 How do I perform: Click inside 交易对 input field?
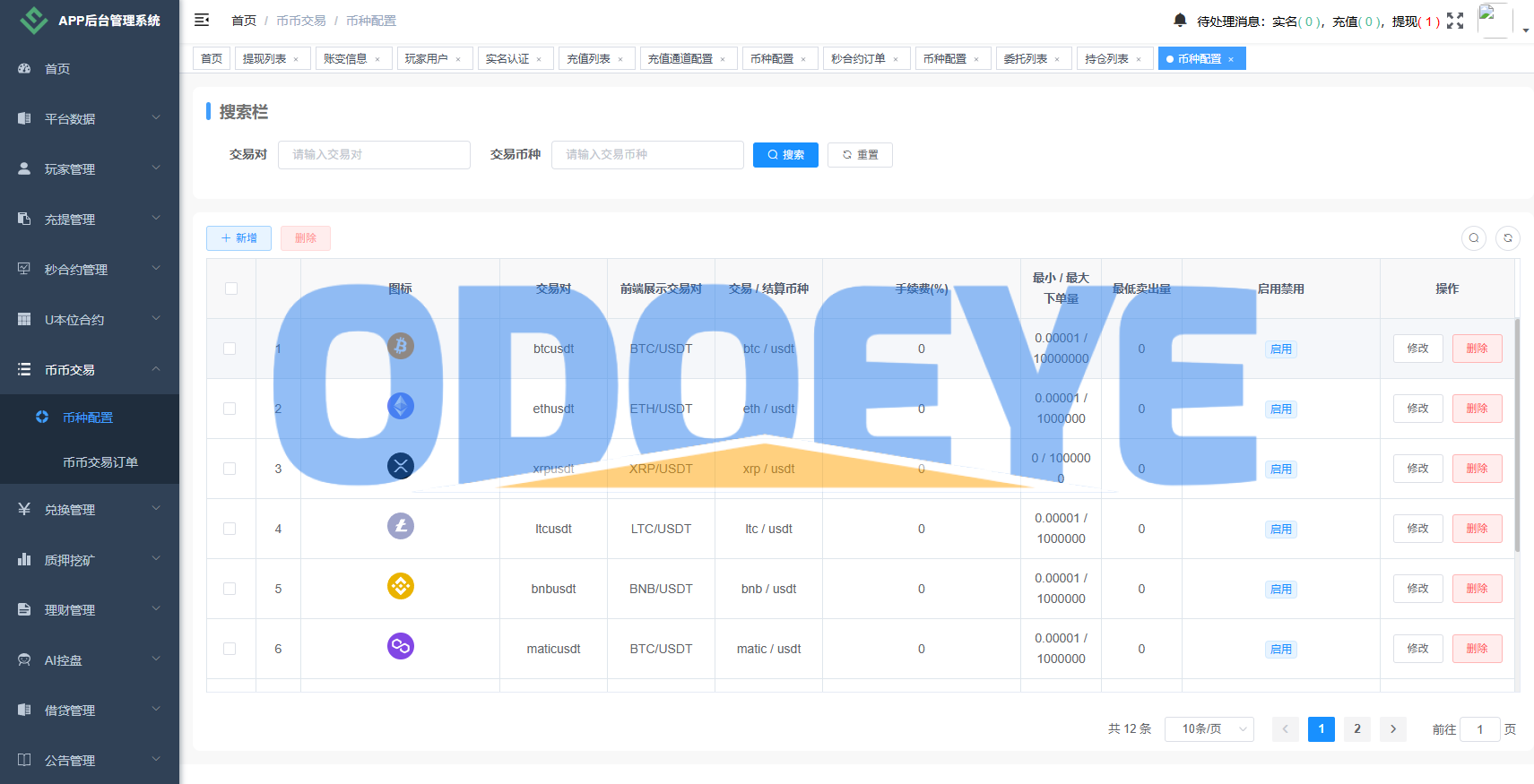tap(374, 155)
